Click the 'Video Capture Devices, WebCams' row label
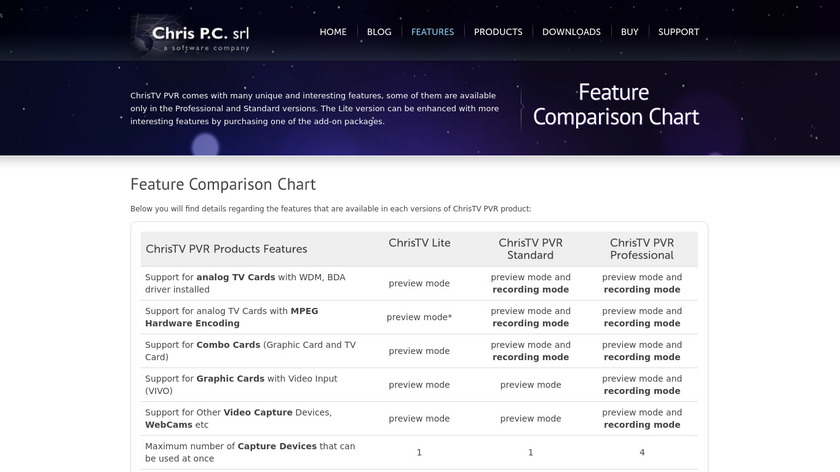840x472 pixels. pos(238,418)
